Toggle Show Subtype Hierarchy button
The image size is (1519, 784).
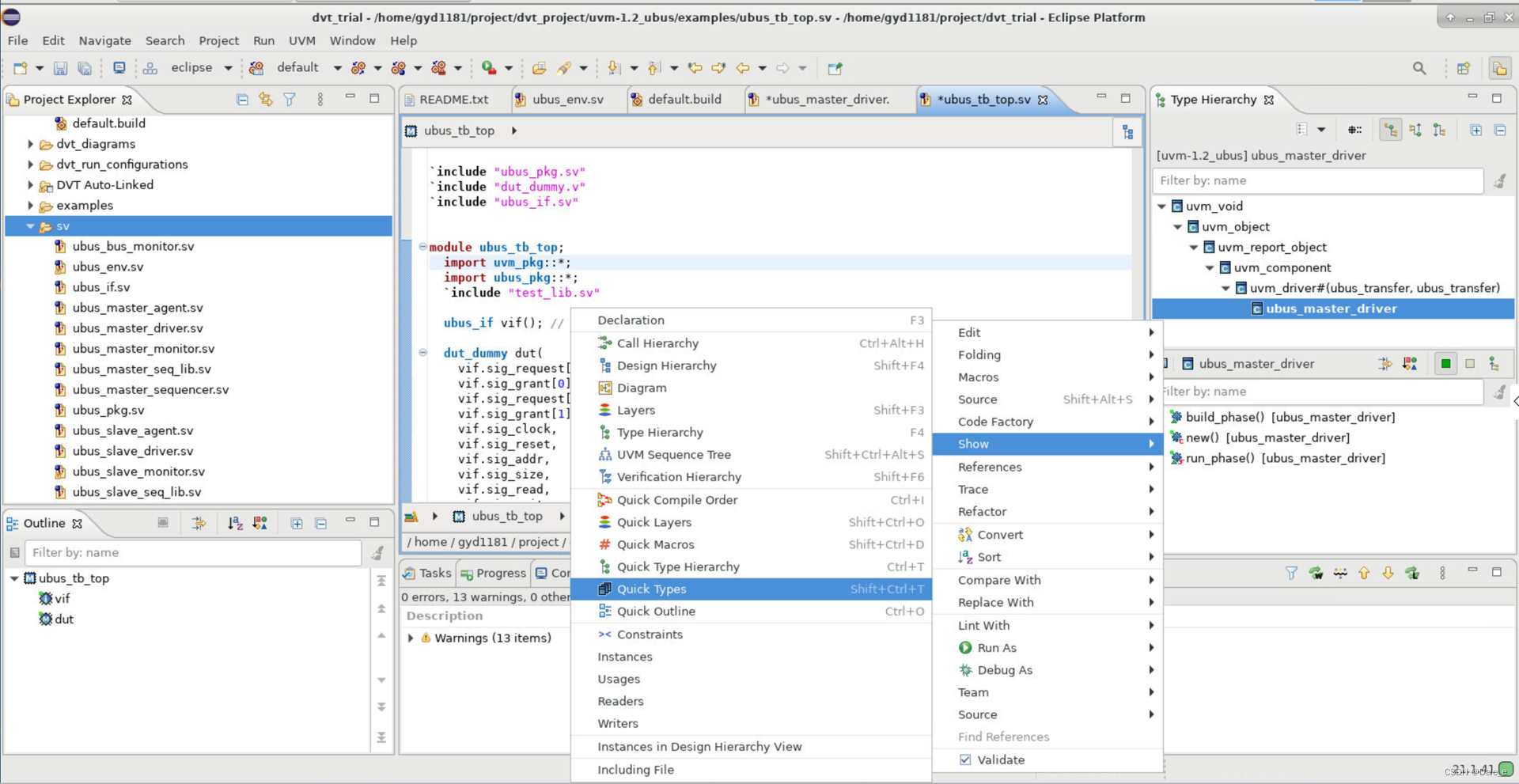[x=1439, y=130]
